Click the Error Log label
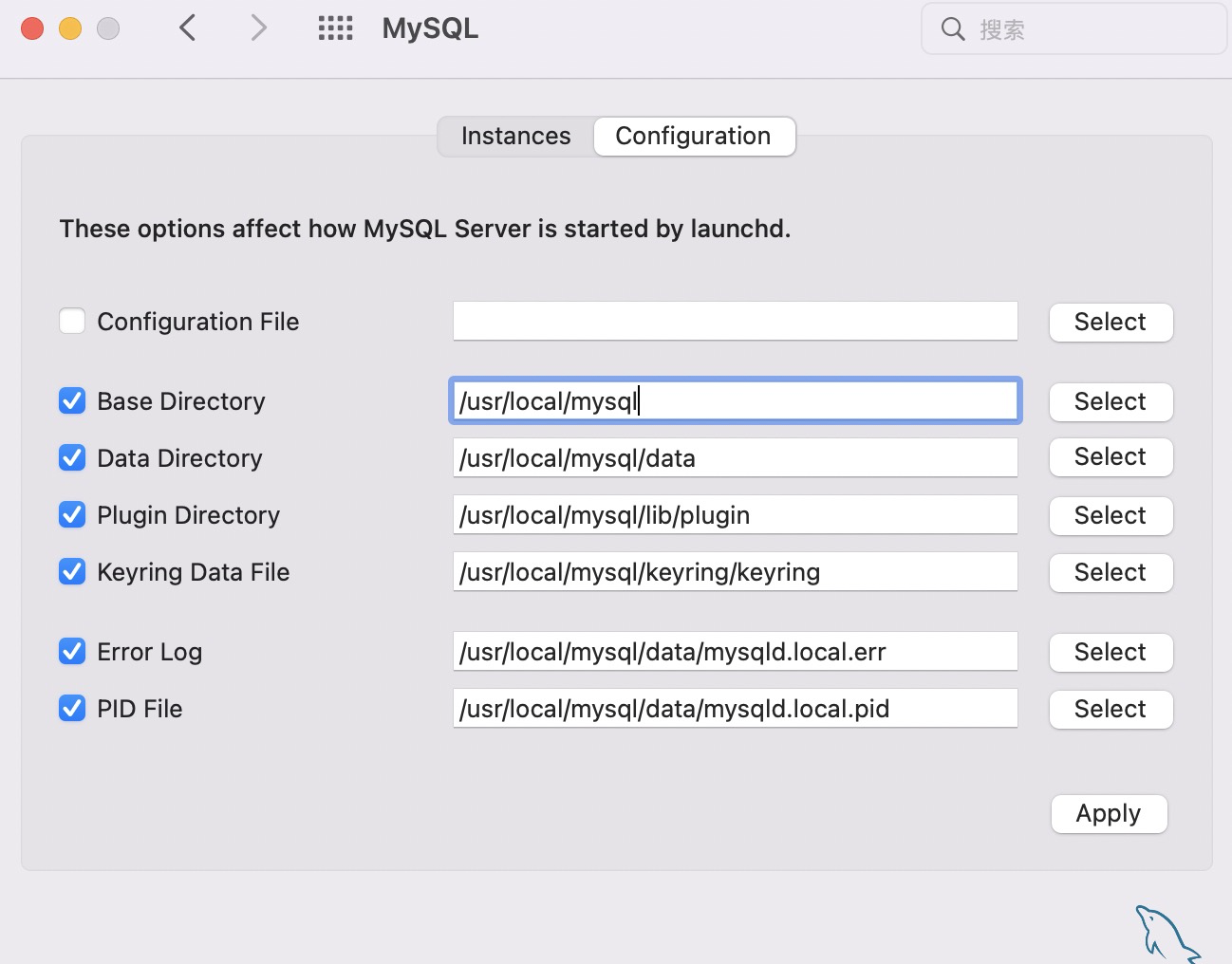The width and height of the screenshot is (1232, 964). click(x=150, y=652)
